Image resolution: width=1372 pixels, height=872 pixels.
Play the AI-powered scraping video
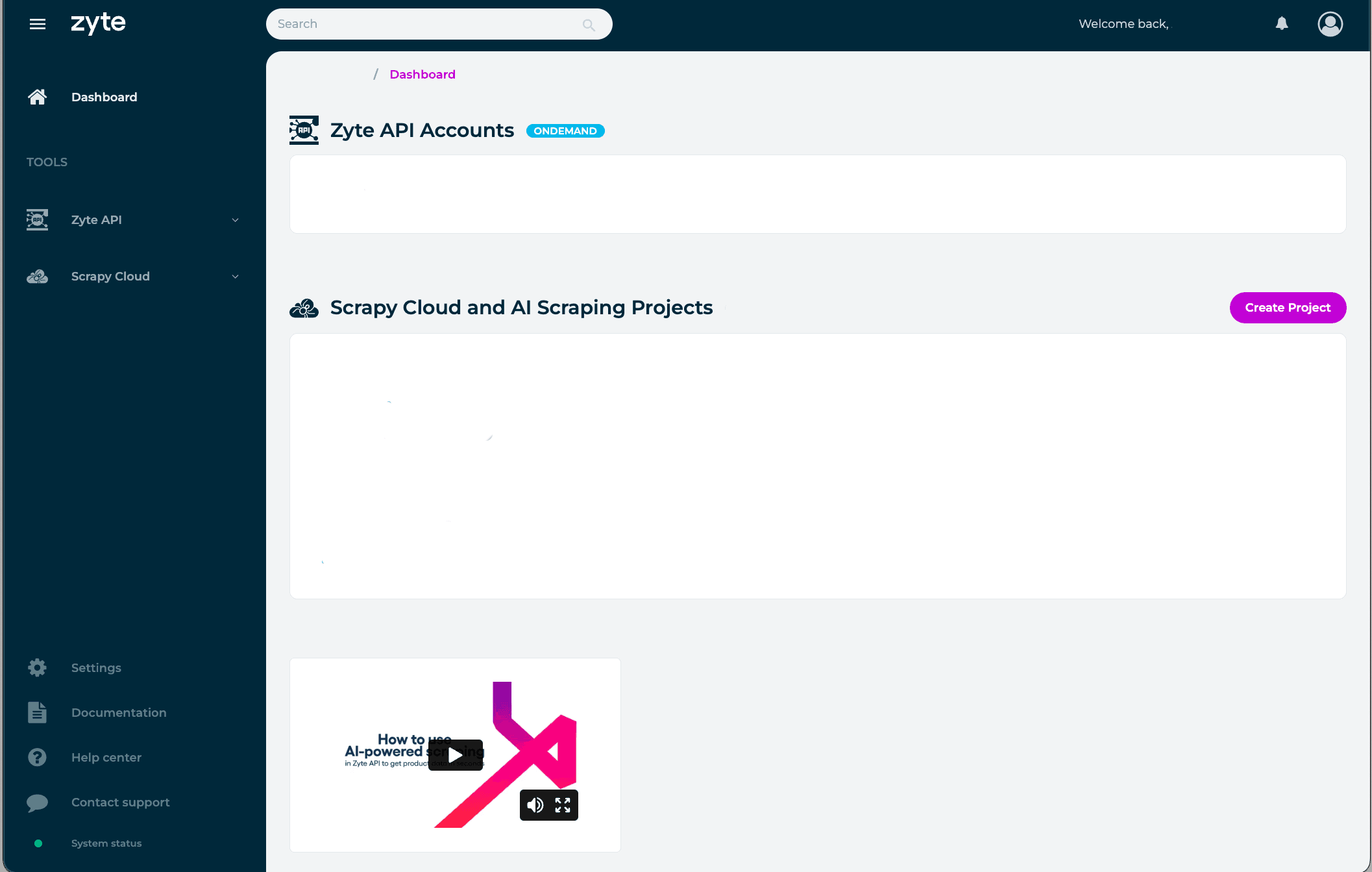click(x=456, y=754)
